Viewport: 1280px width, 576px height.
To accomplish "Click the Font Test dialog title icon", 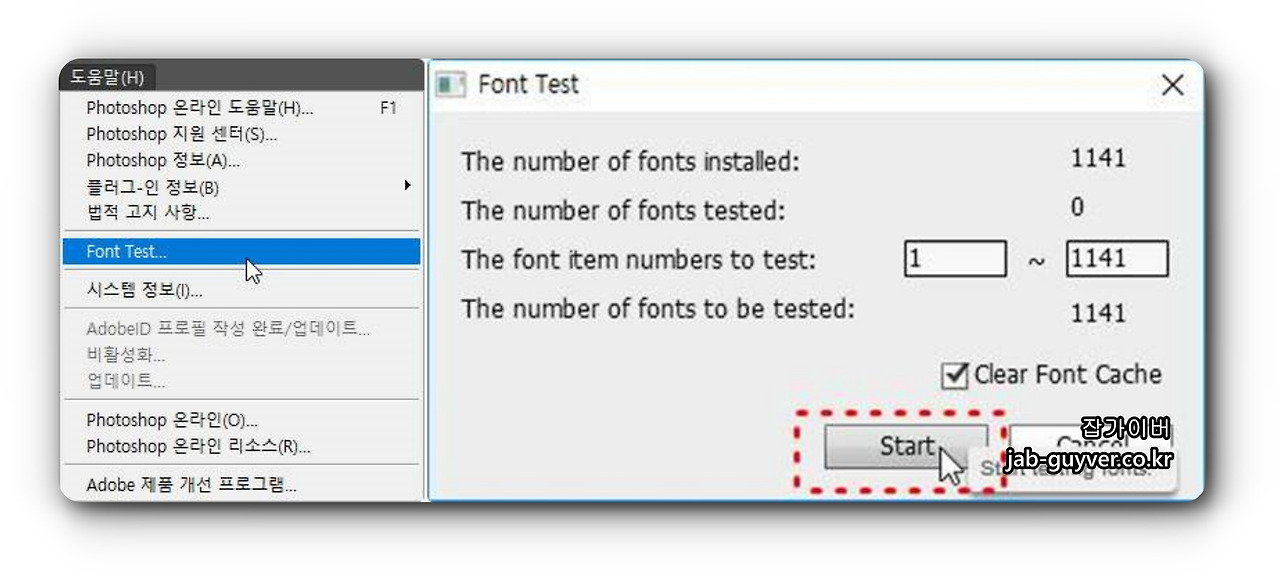I will tap(452, 85).
